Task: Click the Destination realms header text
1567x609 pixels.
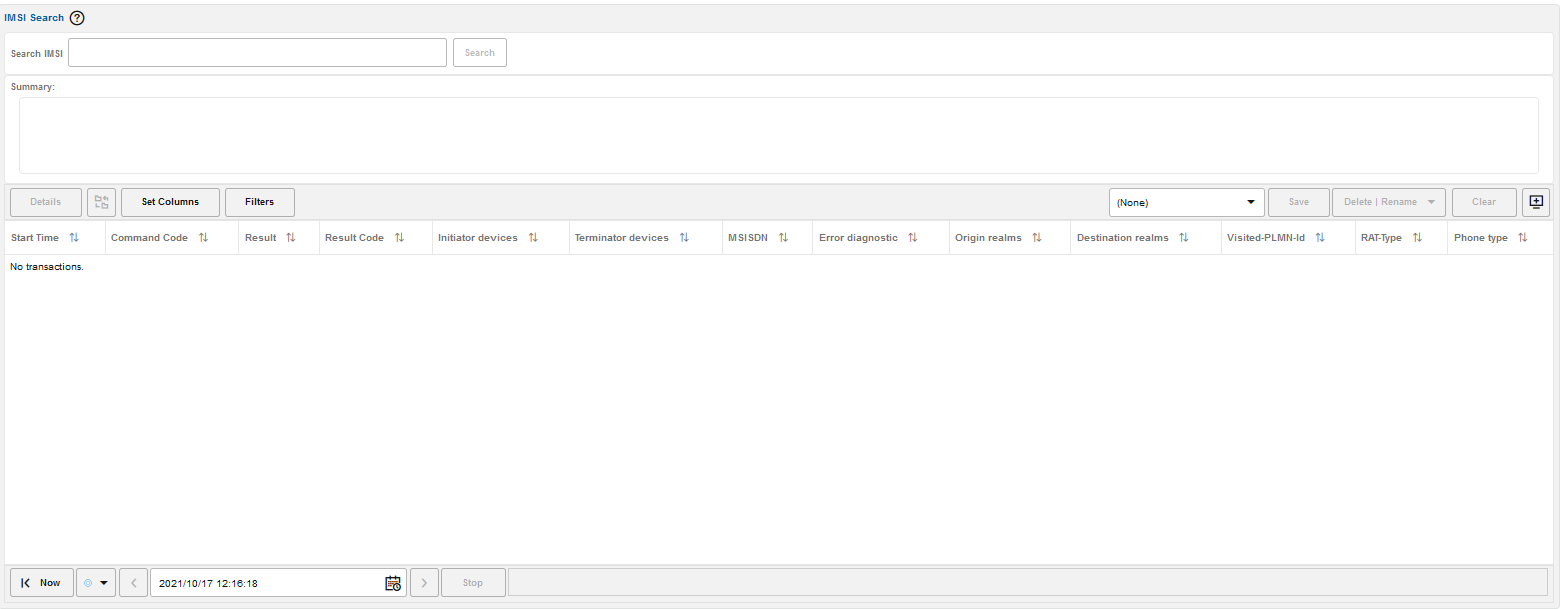Action: [x=1122, y=238]
